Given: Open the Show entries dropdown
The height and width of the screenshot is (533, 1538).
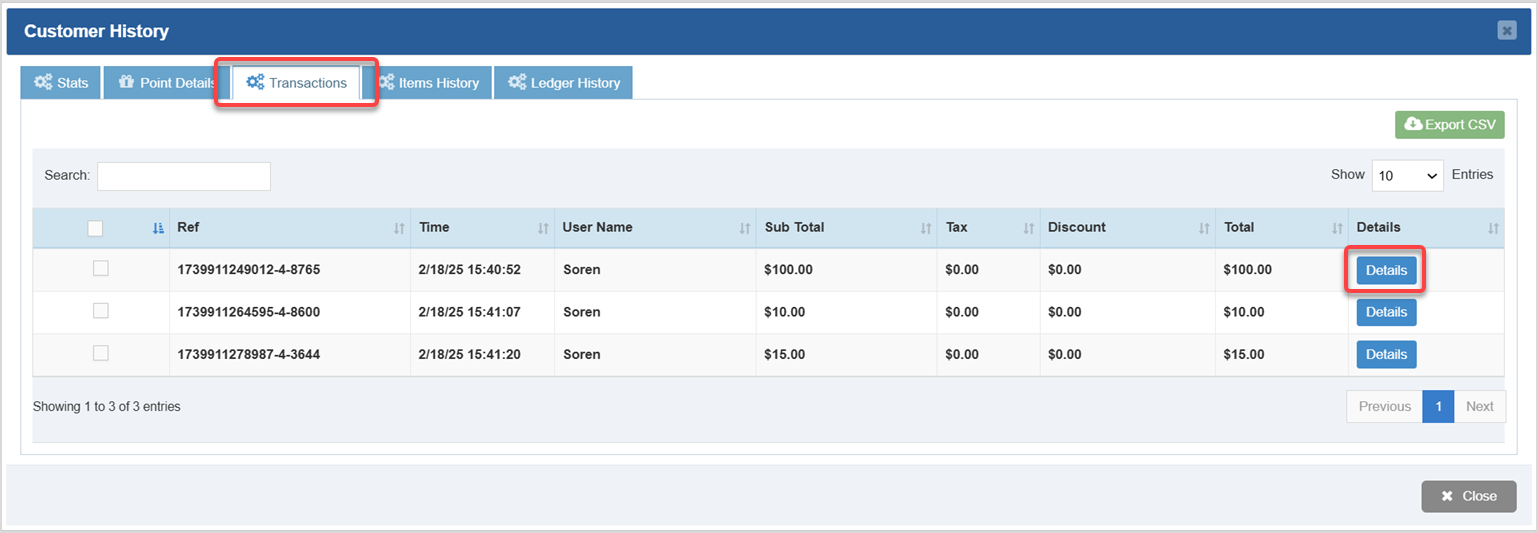Looking at the screenshot, I should (x=1408, y=175).
